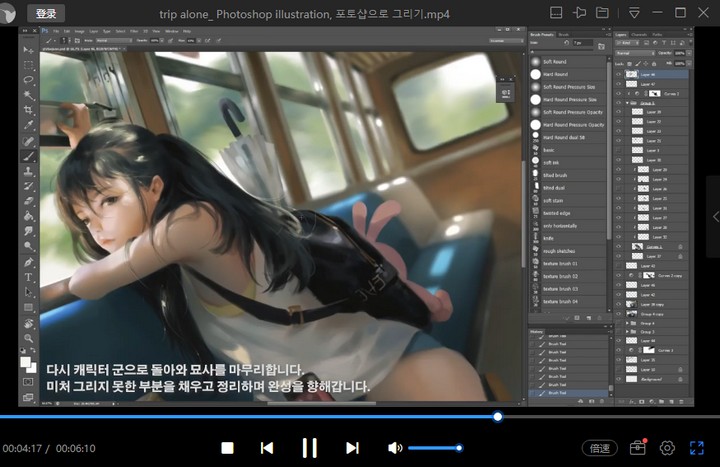Expand Group 3 folder
The width and height of the screenshot is (720, 467).
[x=627, y=332]
